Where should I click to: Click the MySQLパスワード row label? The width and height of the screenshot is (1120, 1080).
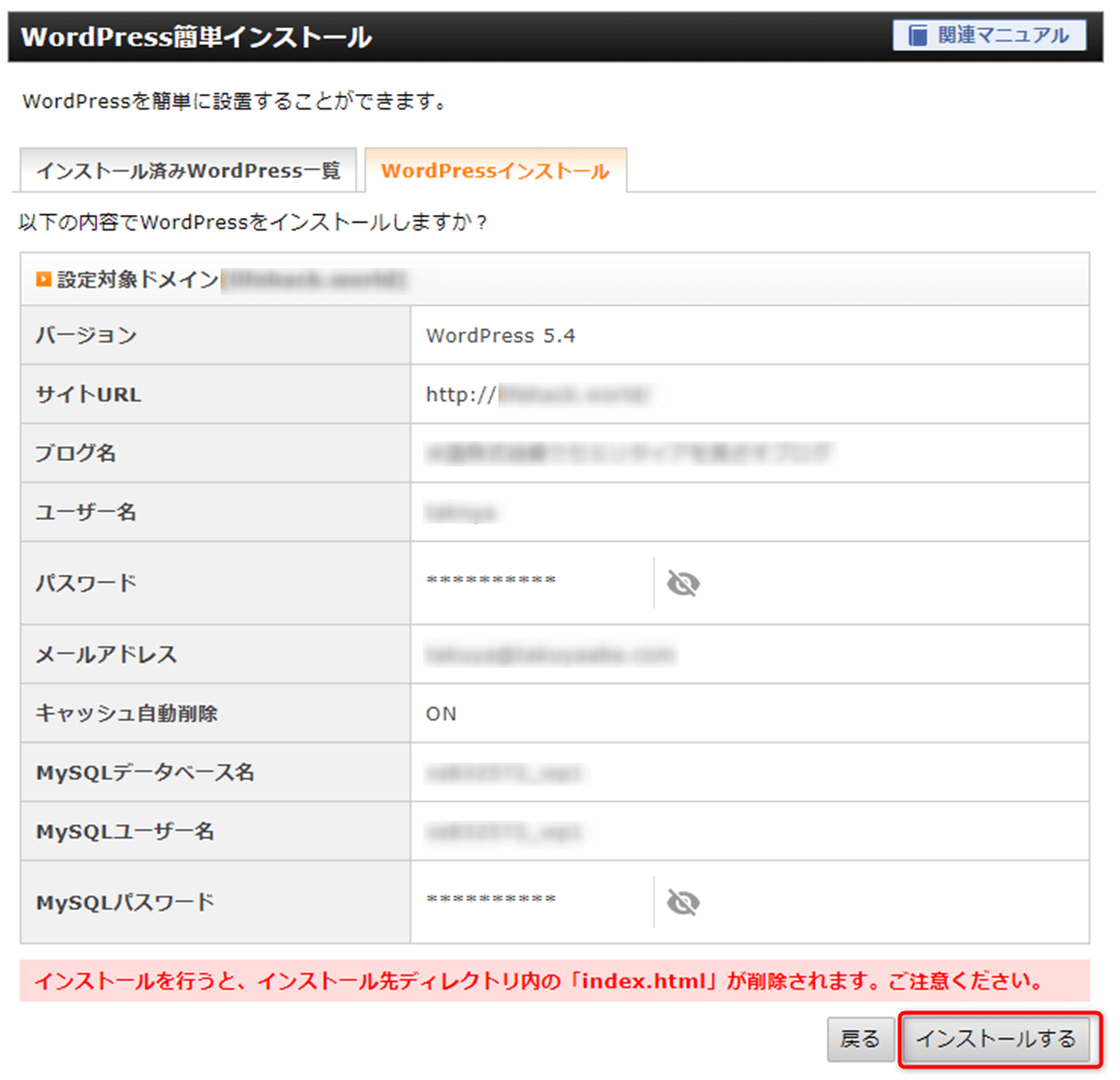point(125,902)
